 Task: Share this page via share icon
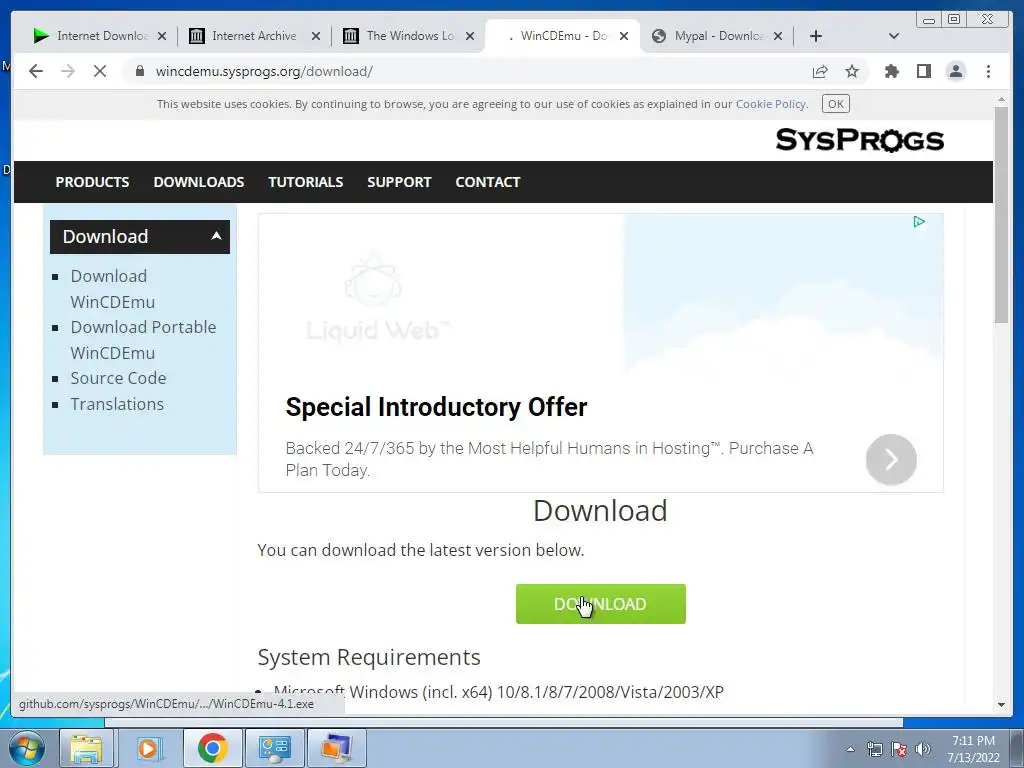coord(820,71)
